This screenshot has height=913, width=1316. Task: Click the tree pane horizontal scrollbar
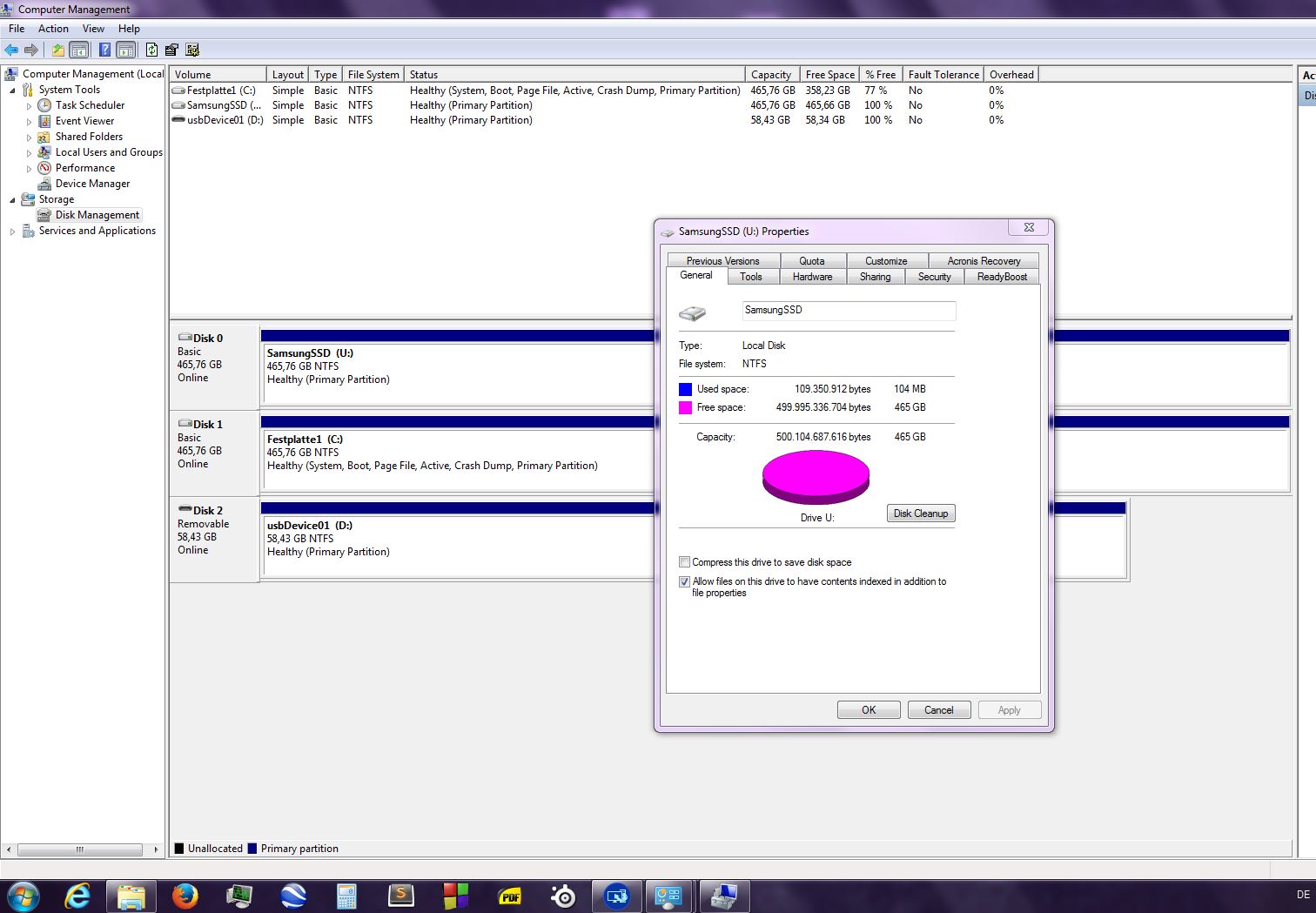(82, 849)
